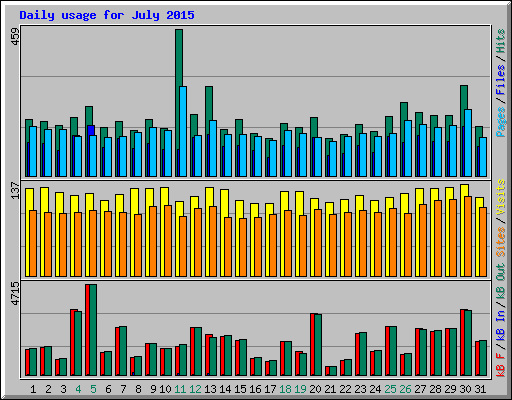Click day 25 on the x-axis
The width and height of the screenshot is (512, 400).
coord(390,389)
